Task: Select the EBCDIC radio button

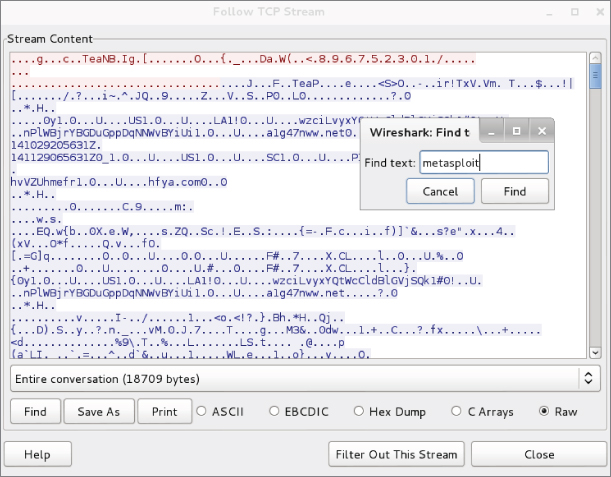Action: point(274,411)
